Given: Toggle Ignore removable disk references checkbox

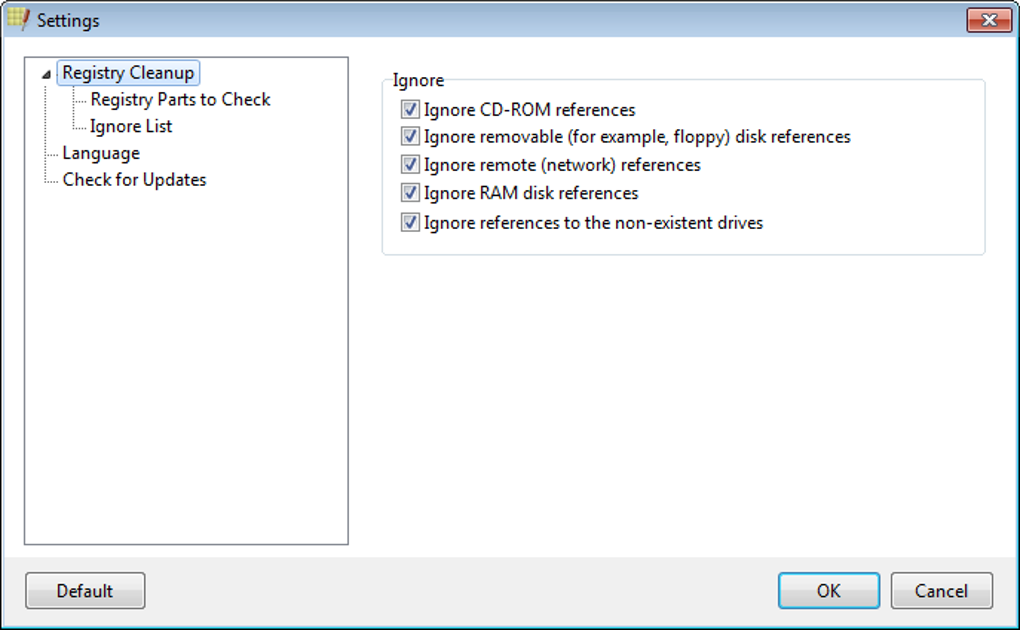Looking at the screenshot, I should point(410,136).
